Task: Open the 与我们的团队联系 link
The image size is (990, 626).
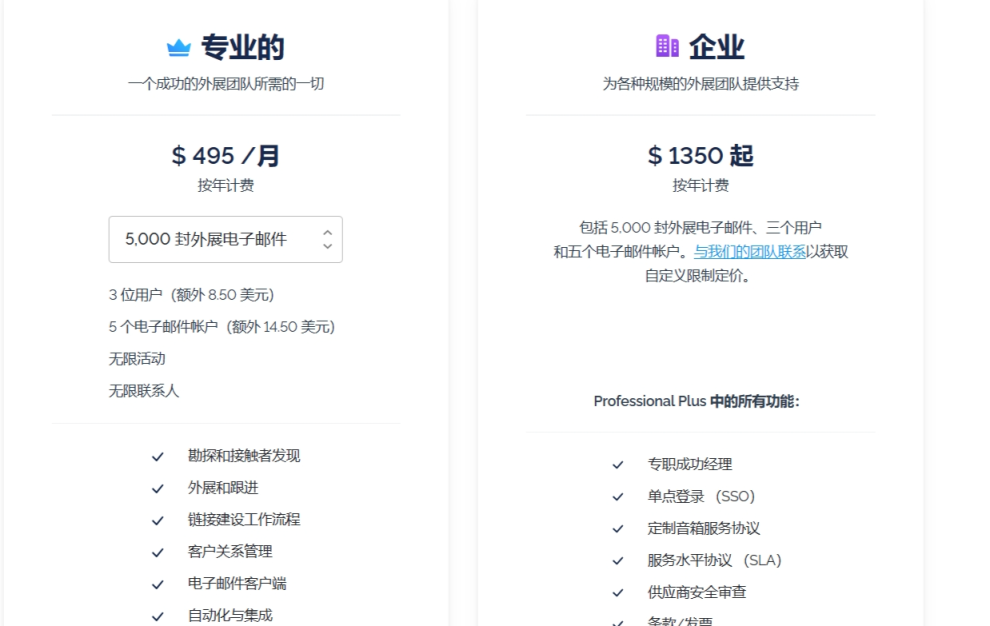Action: pos(750,252)
